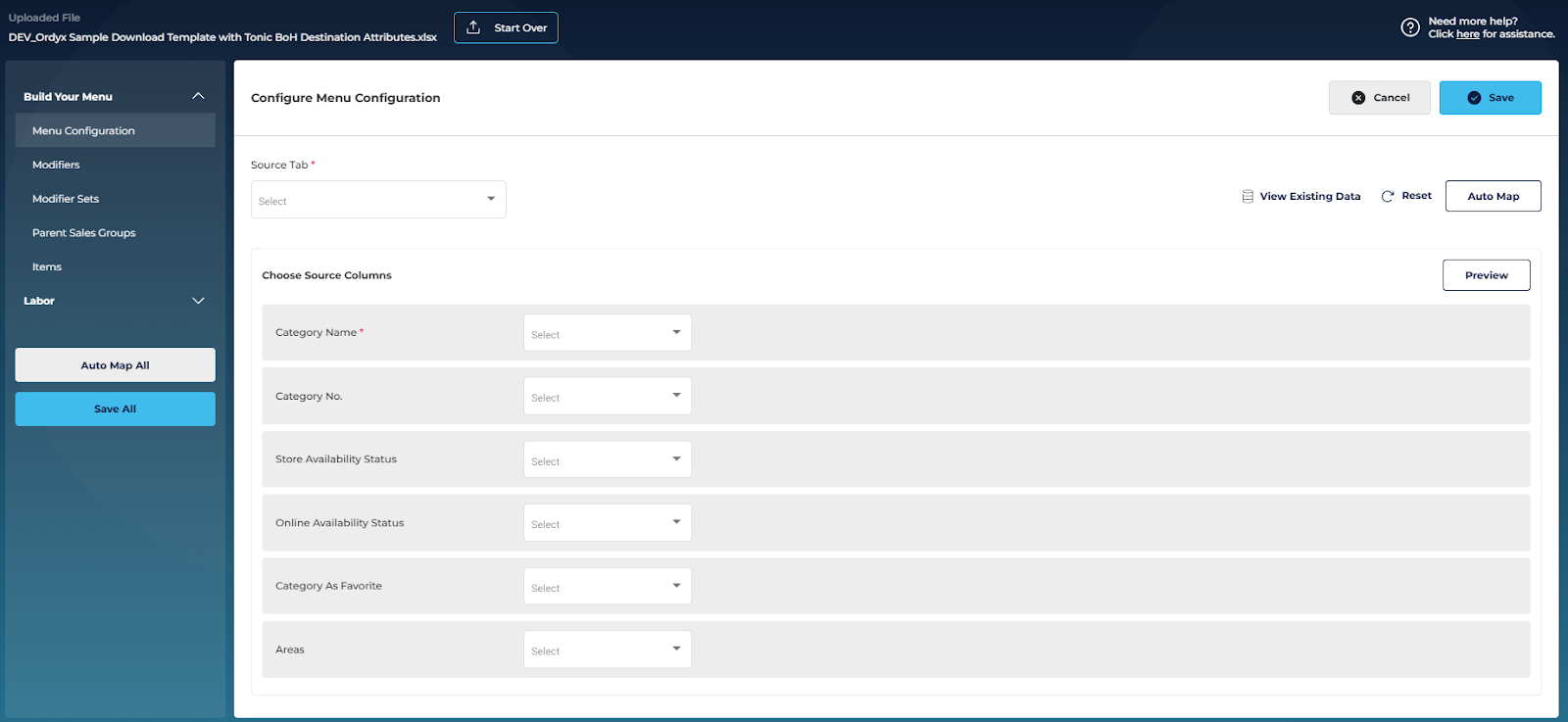Open the Source Tab dropdown

(378, 200)
